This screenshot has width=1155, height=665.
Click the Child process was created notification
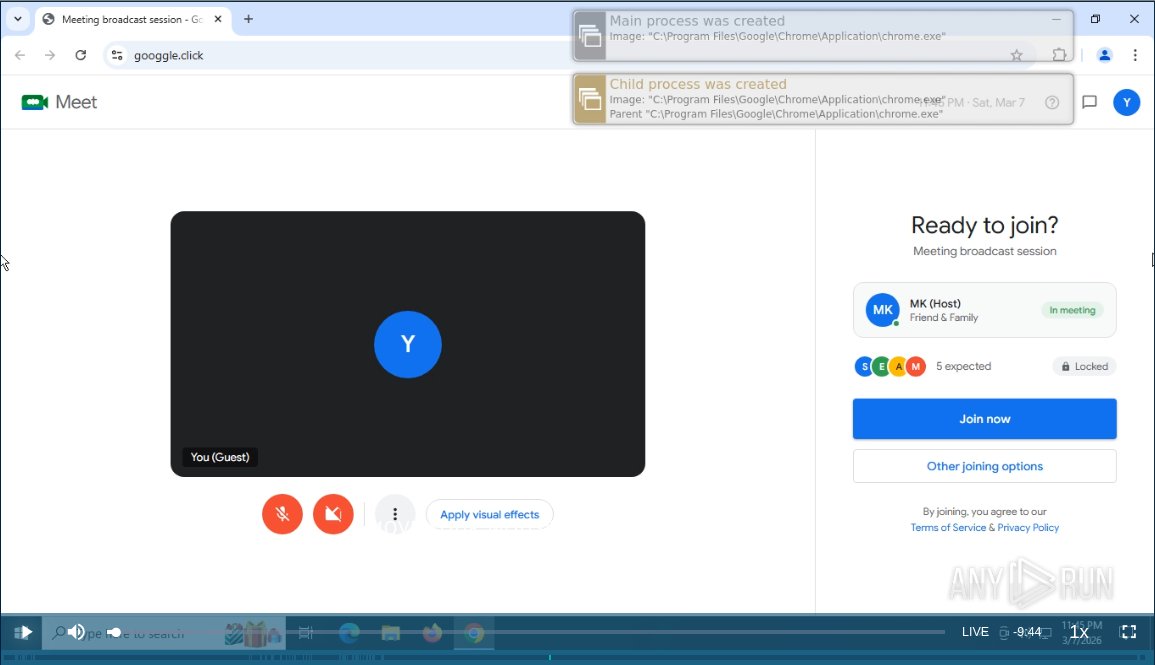823,99
